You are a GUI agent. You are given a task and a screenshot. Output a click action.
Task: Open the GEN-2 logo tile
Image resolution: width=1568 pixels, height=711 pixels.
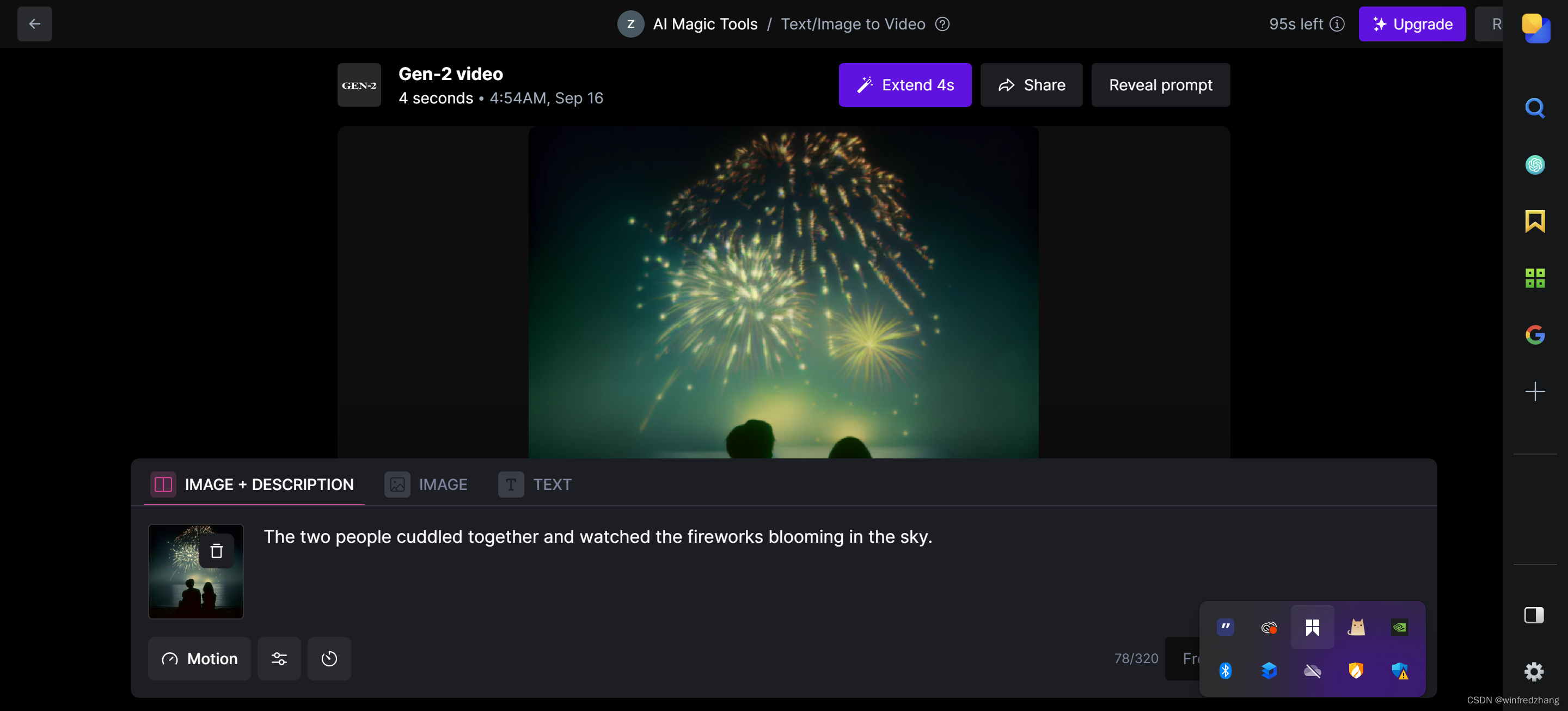pyautogui.click(x=359, y=85)
